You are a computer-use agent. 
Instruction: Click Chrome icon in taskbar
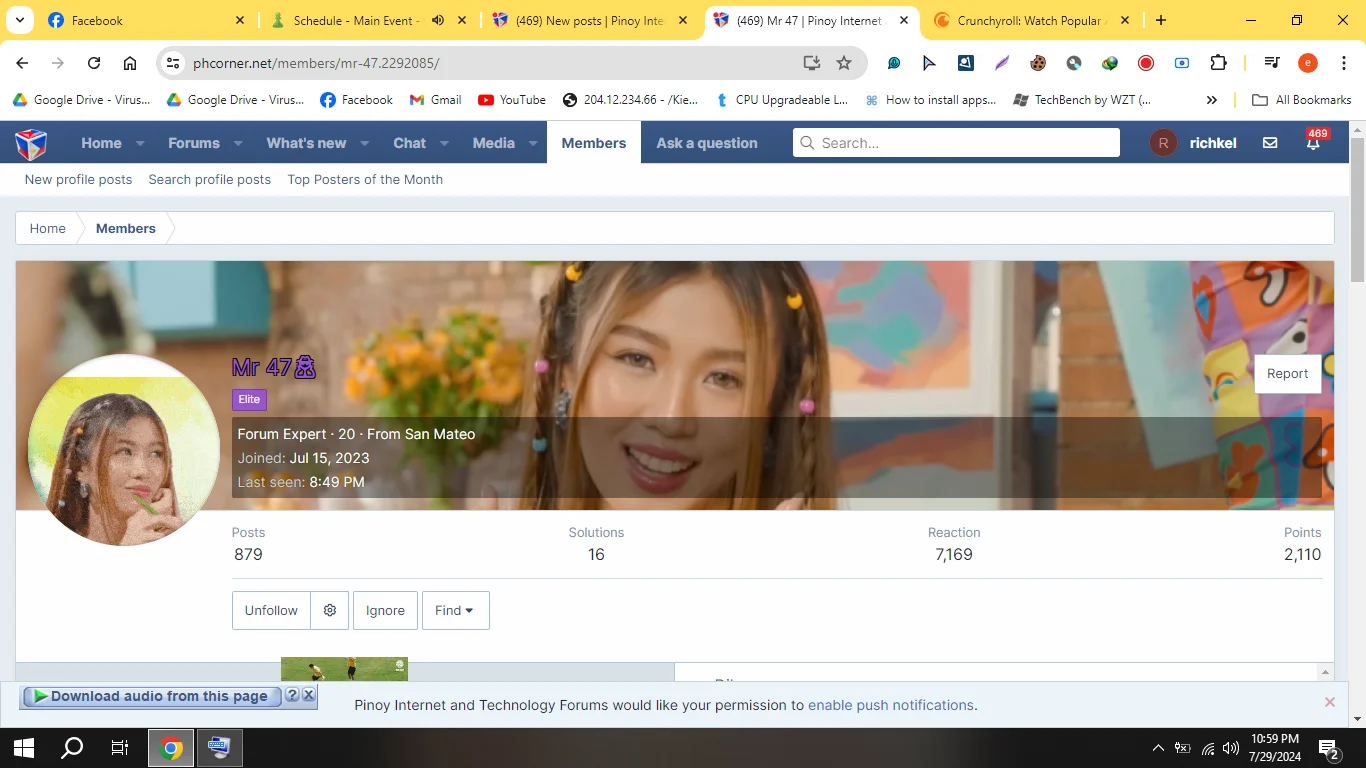(x=172, y=748)
